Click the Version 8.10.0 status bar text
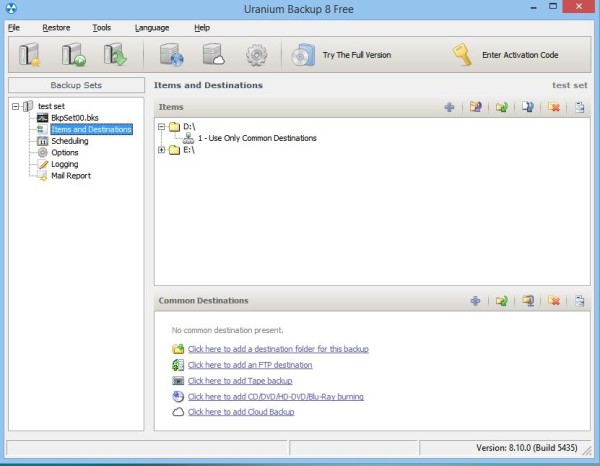 [x=527, y=448]
